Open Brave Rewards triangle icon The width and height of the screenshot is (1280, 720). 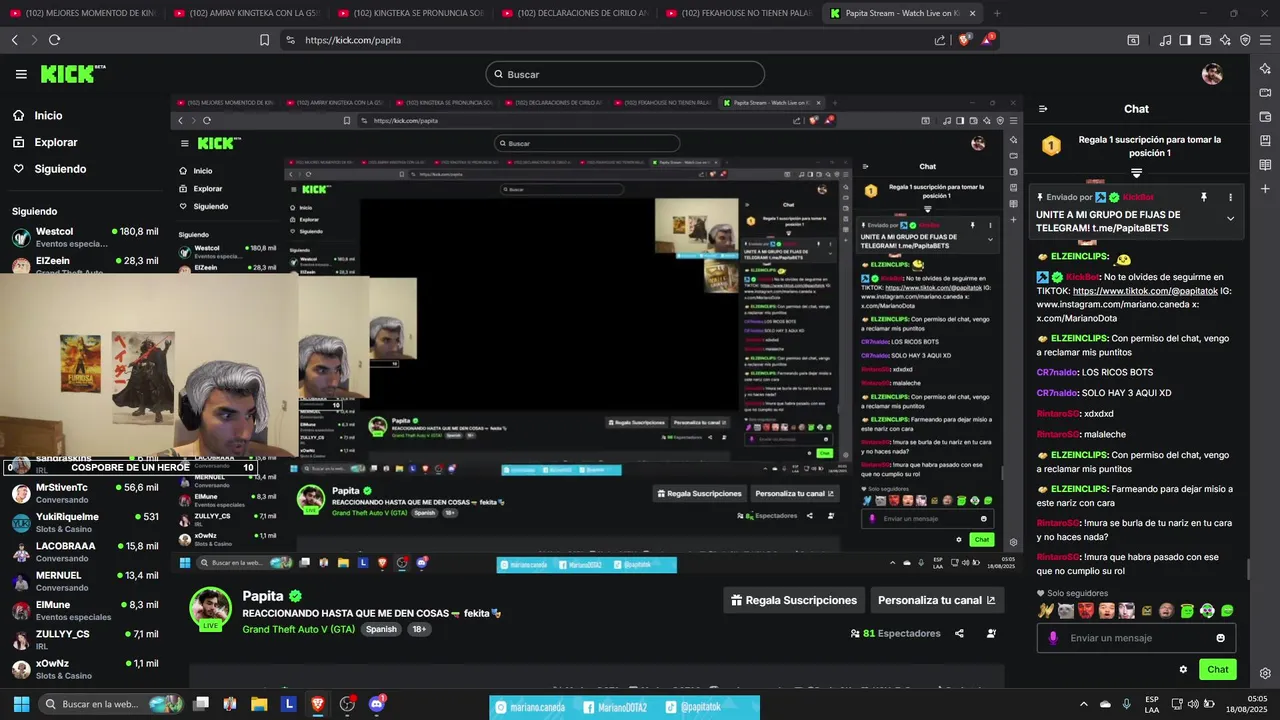(990, 40)
